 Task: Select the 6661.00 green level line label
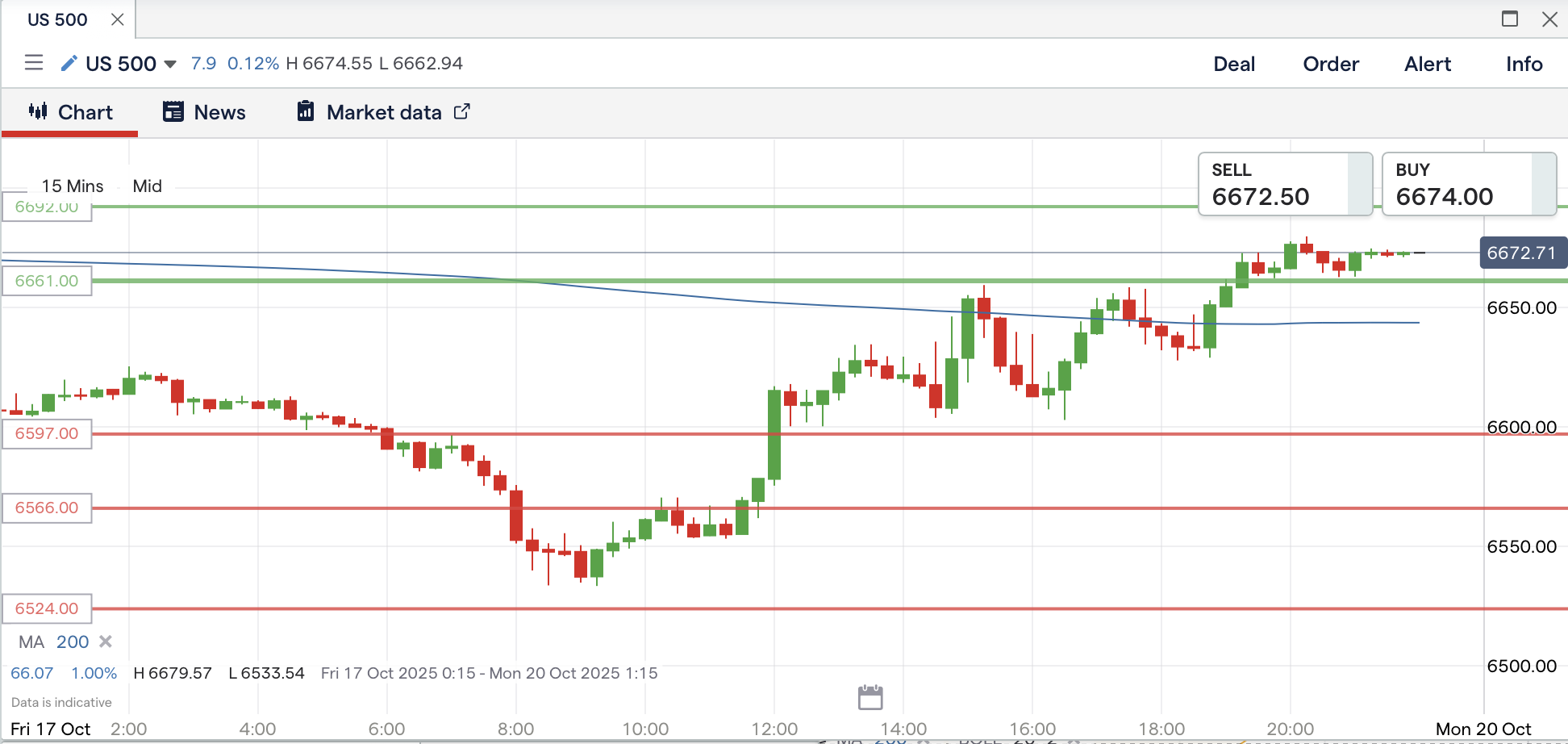[x=47, y=281]
